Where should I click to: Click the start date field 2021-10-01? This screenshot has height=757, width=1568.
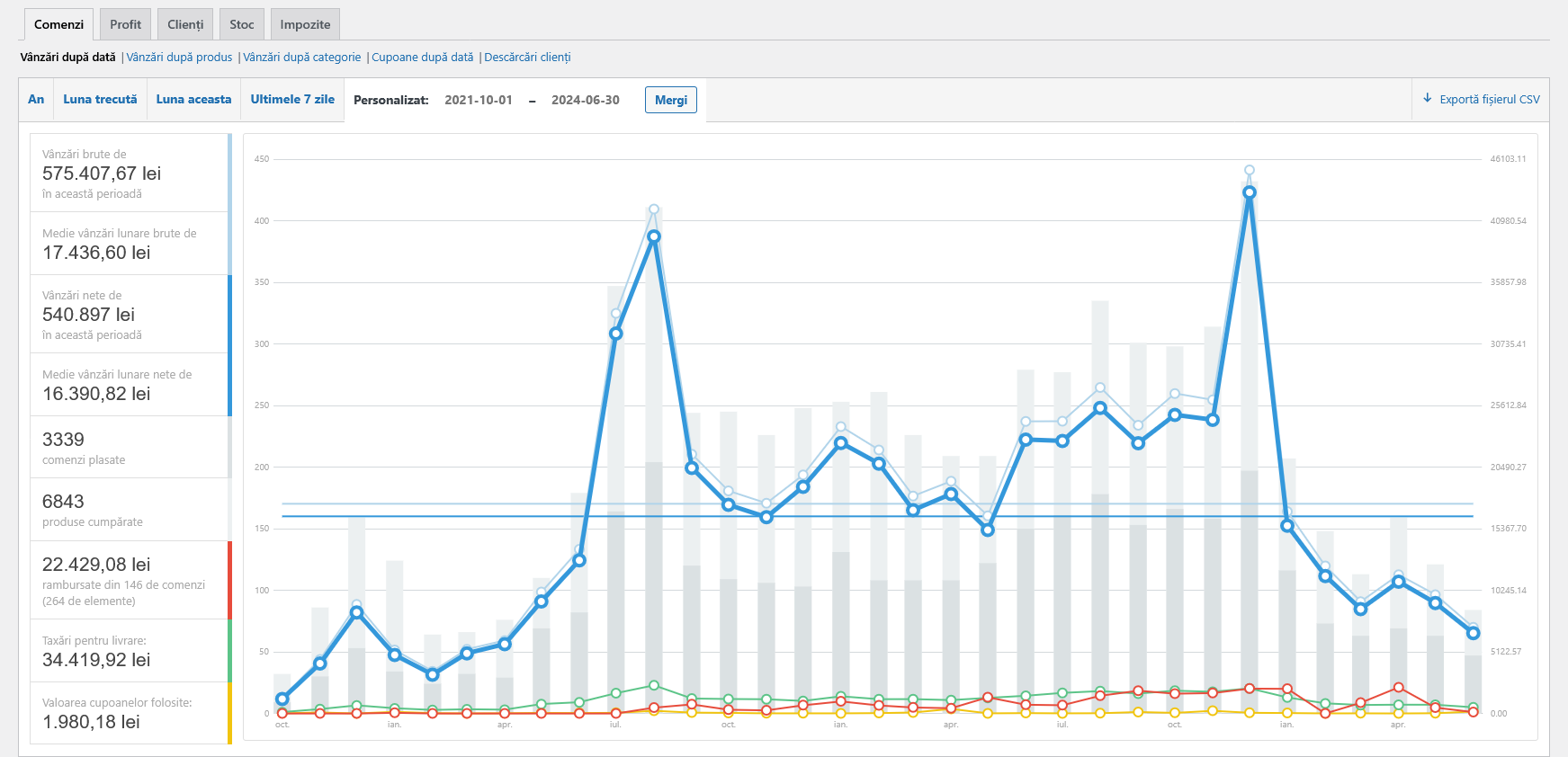point(479,100)
